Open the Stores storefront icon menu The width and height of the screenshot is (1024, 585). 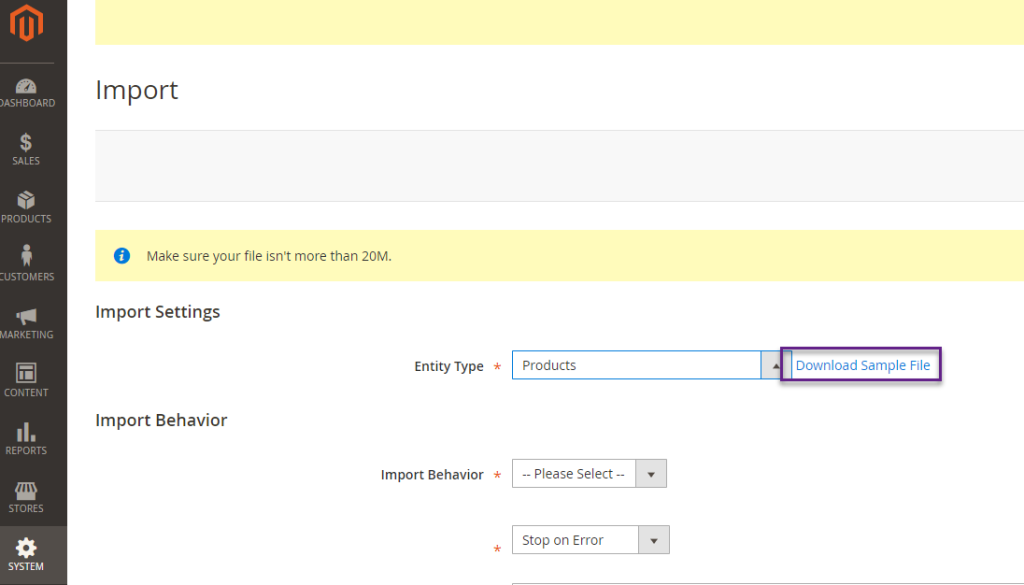[26, 496]
